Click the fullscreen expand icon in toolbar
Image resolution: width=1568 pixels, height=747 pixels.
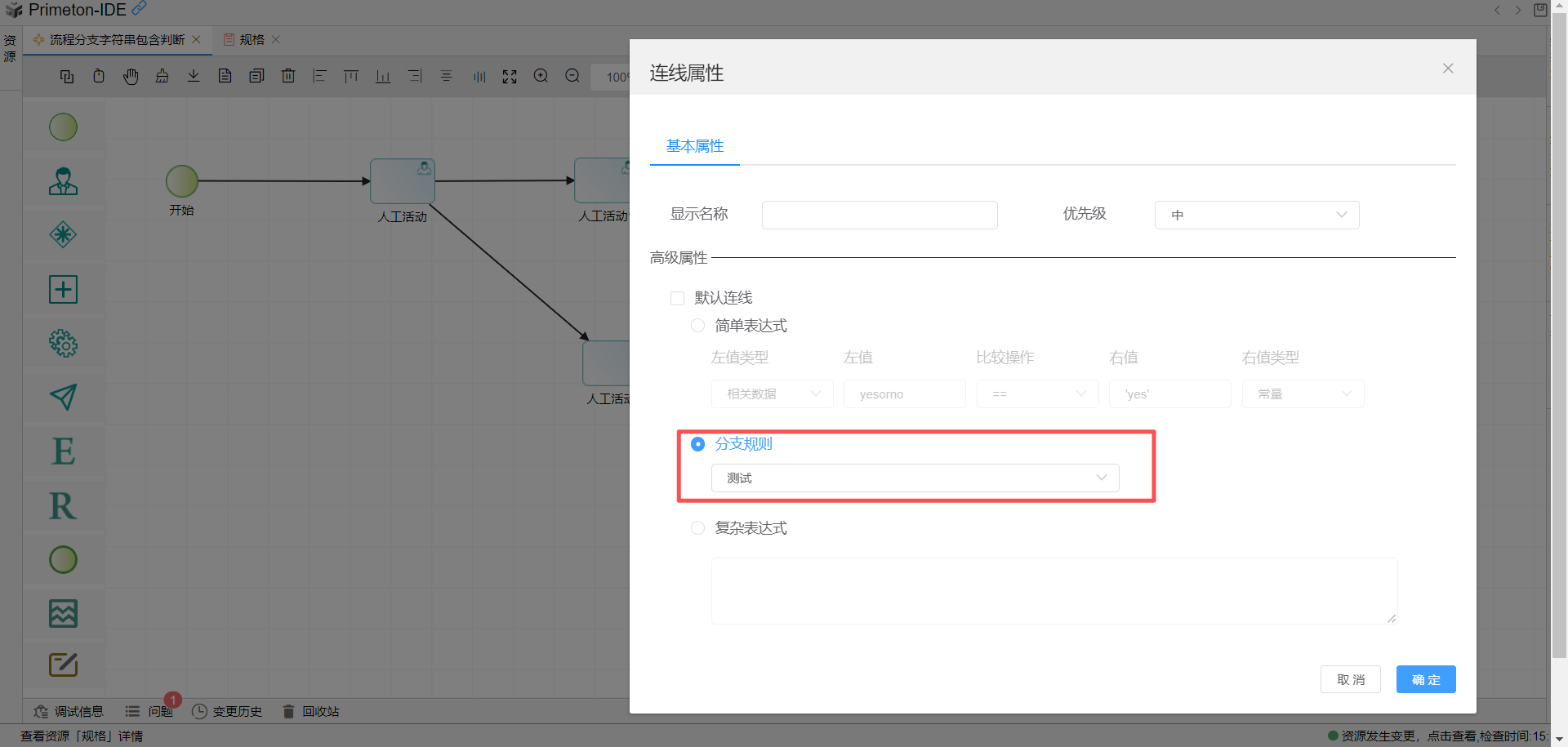click(x=510, y=77)
